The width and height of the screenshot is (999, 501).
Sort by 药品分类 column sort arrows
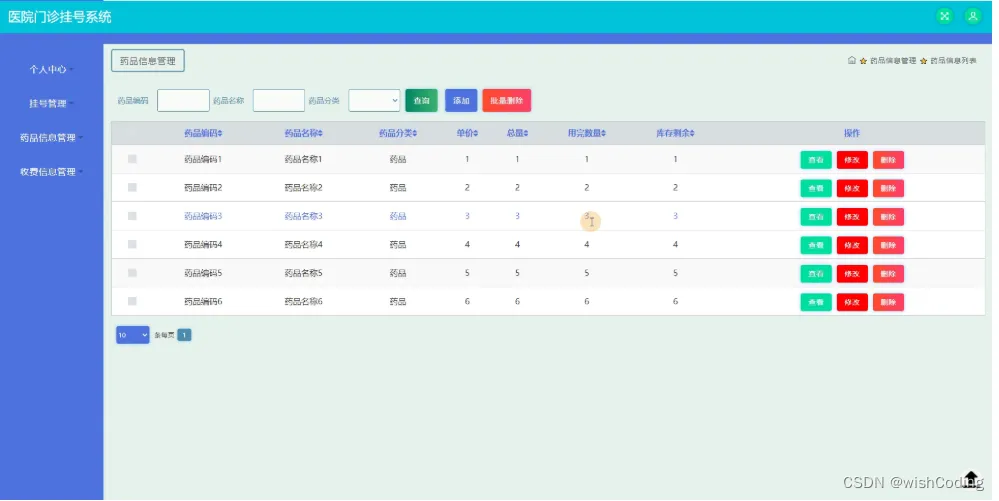(415, 133)
